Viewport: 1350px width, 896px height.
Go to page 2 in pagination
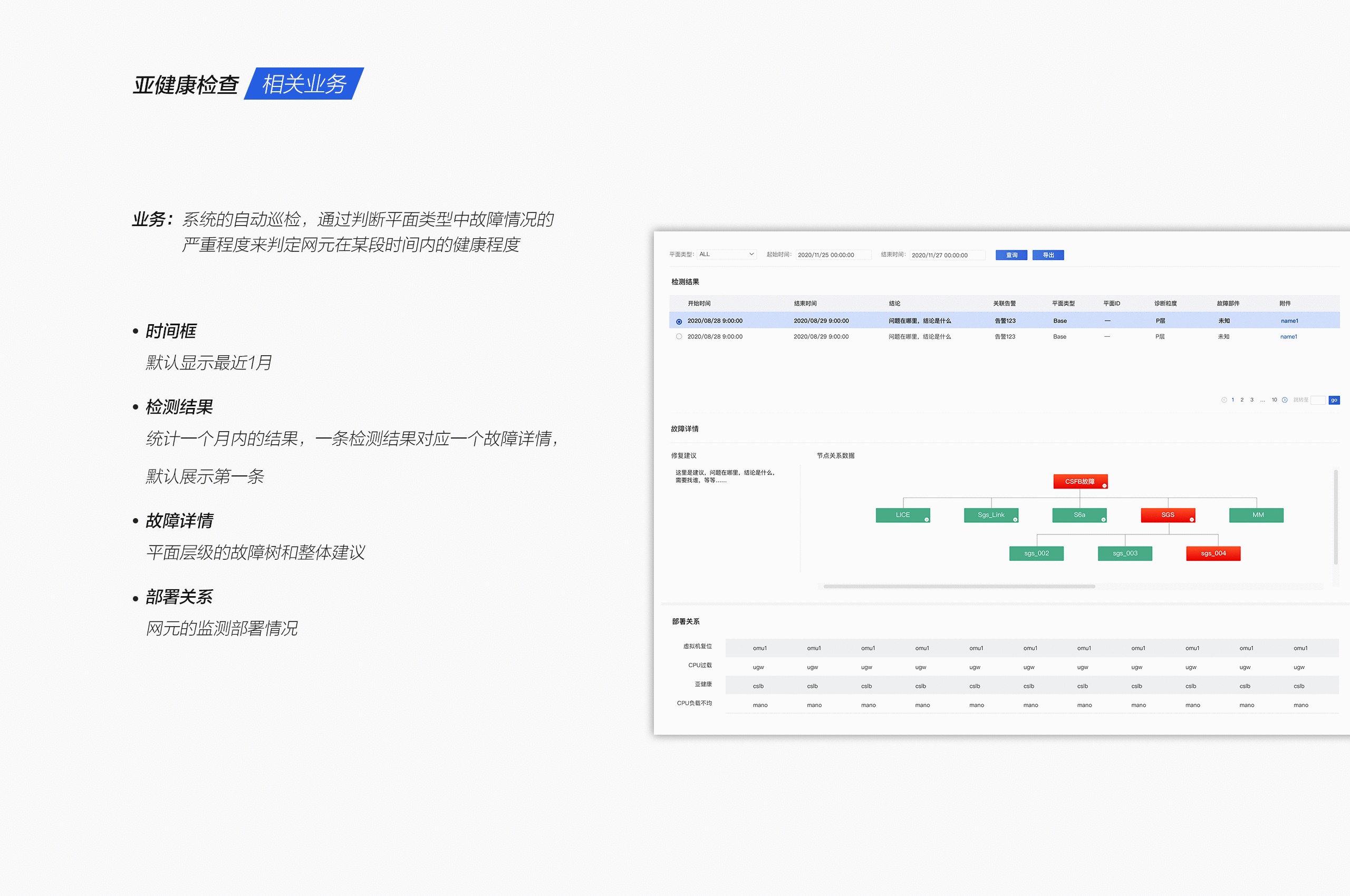[1242, 400]
